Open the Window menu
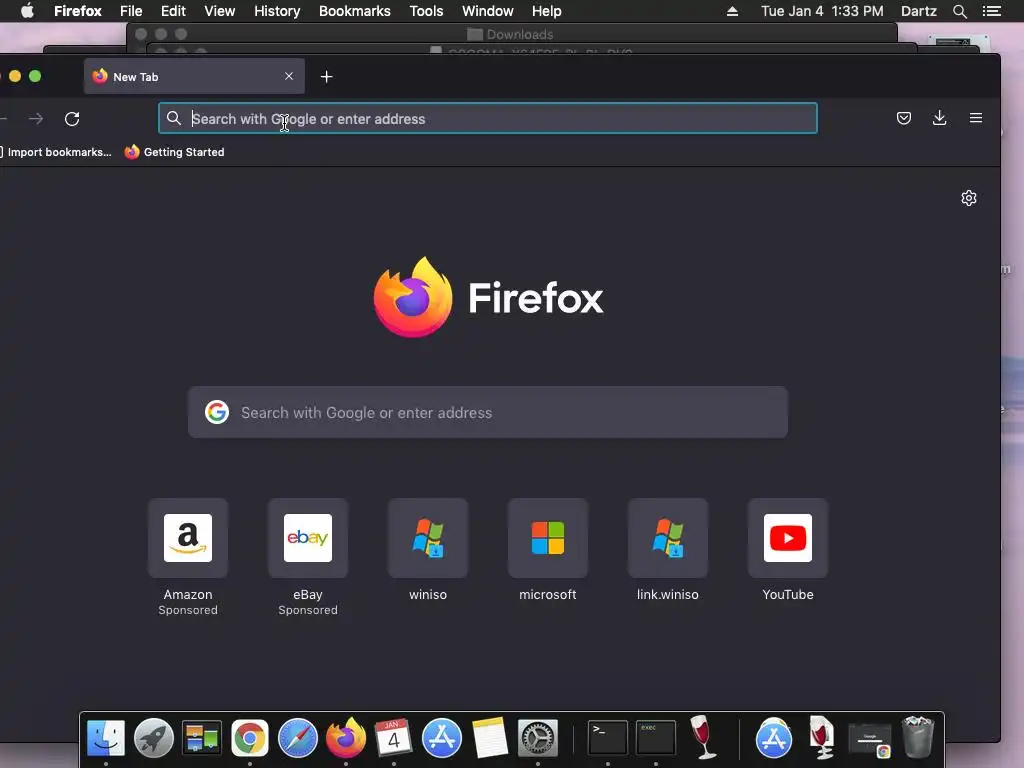The height and width of the screenshot is (768, 1024). click(x=487, y=11)
